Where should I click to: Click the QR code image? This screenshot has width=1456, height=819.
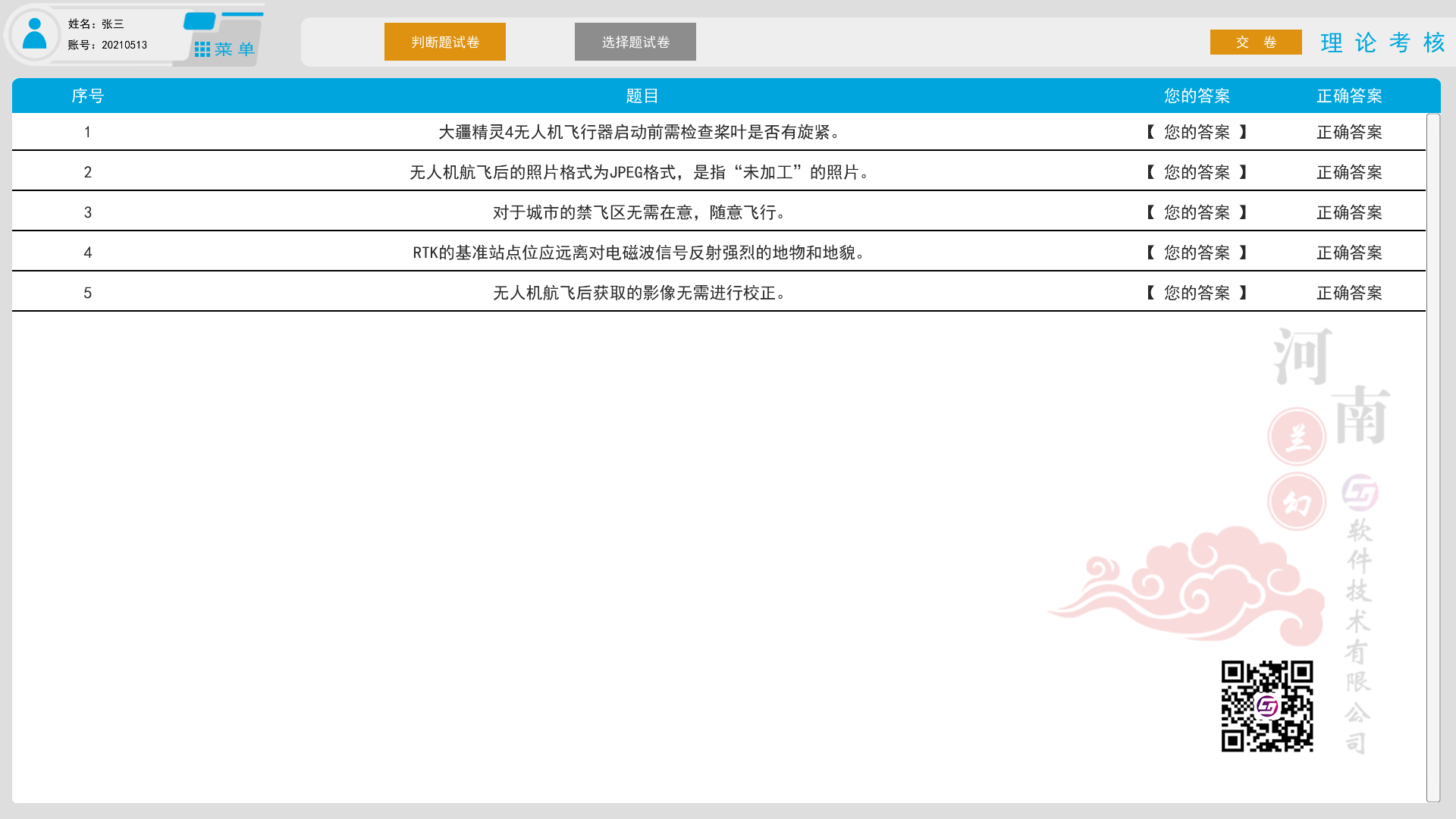[1267, 707]
